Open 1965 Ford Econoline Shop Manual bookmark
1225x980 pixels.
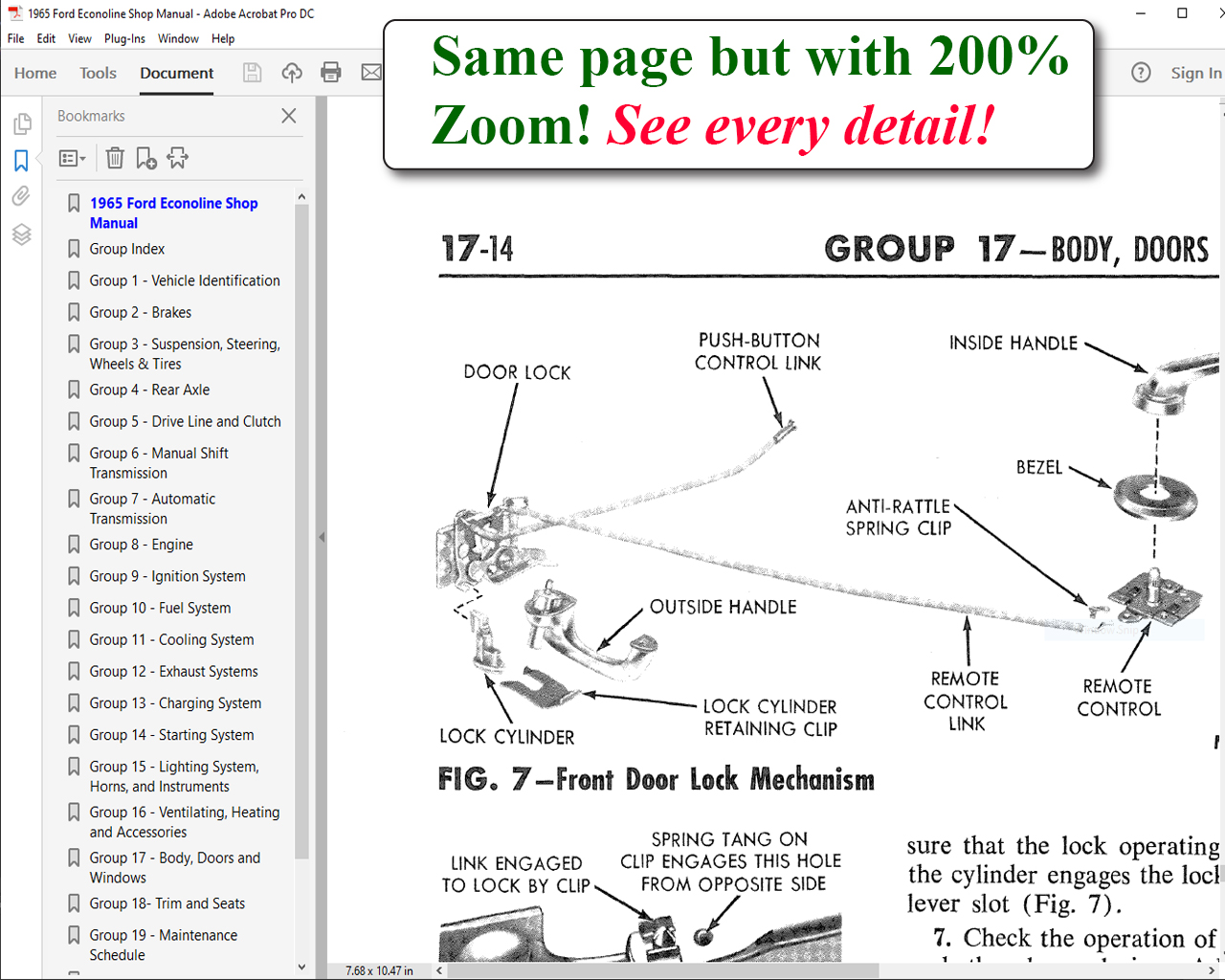pyautogui.click(x=173, y=212)
